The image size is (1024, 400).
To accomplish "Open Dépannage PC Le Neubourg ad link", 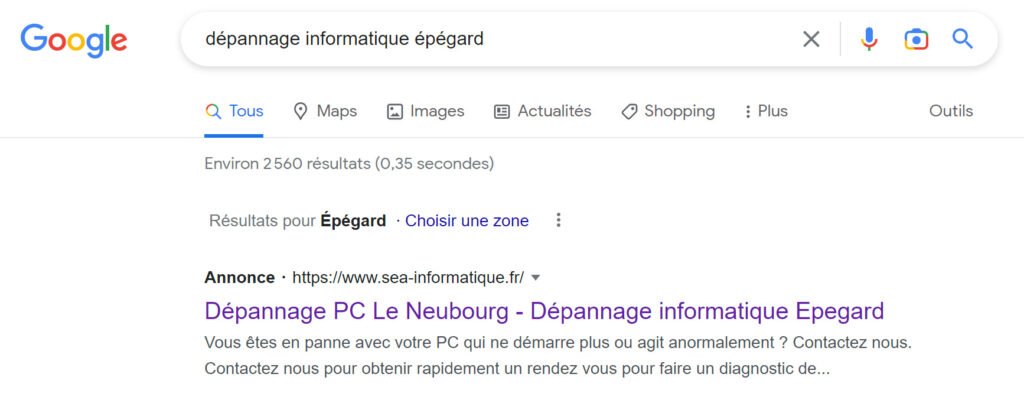I will tap(544, 310).
